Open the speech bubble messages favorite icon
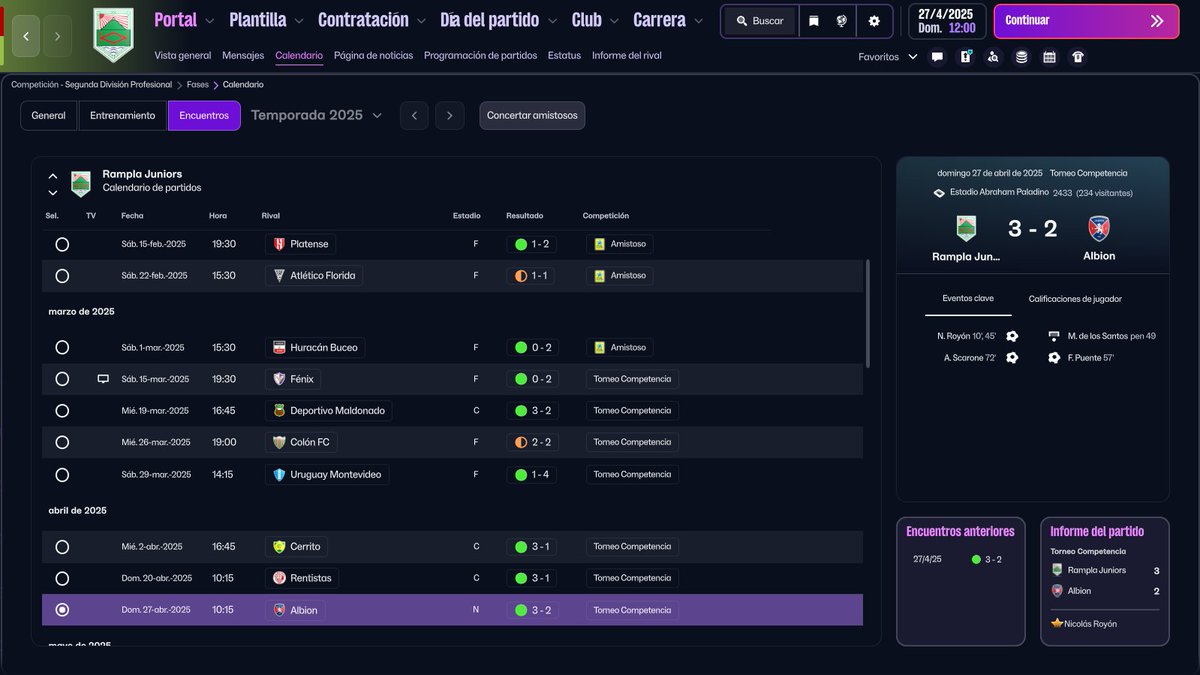Viewport: 1200px width, 675px height. point(937,57)
